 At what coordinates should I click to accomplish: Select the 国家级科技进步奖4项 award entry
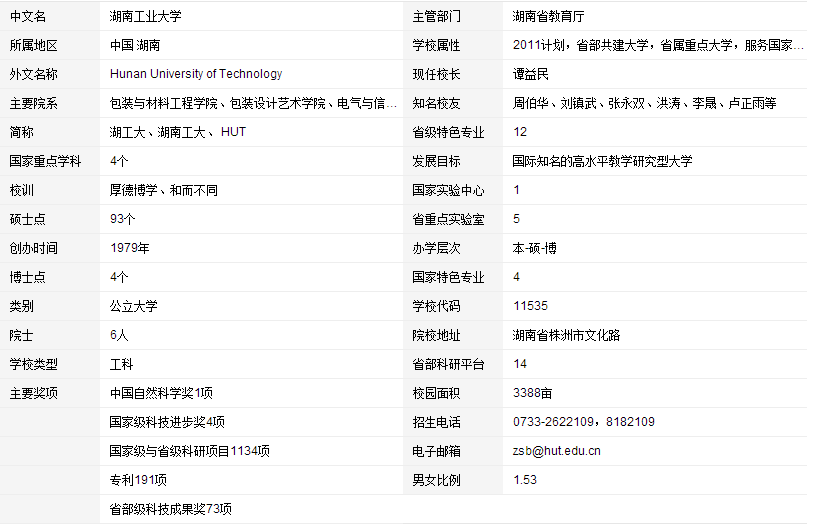pyautogui.click(x=167, y=422)
